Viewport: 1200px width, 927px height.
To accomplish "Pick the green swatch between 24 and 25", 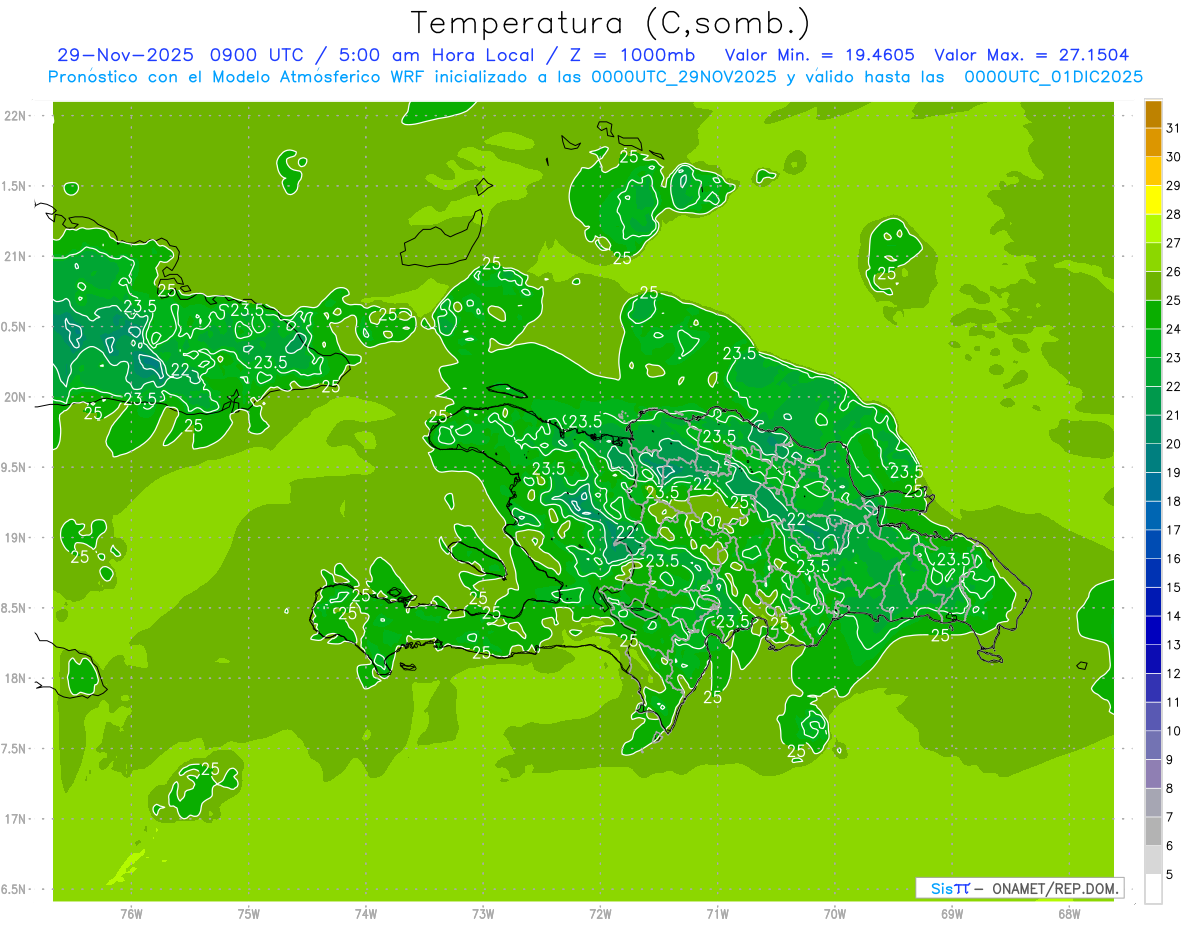I will (x=1153, y=315).
